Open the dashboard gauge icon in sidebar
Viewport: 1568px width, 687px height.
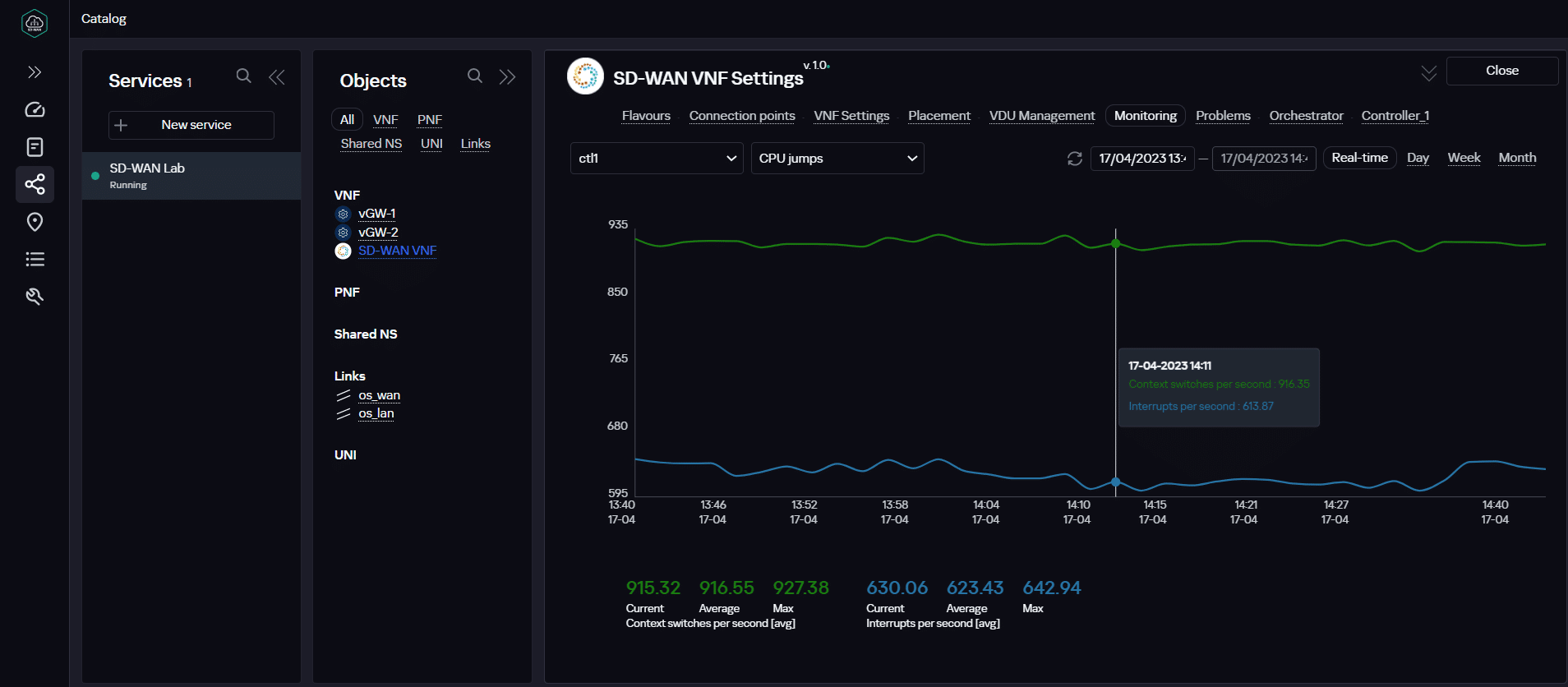(35, 110)
